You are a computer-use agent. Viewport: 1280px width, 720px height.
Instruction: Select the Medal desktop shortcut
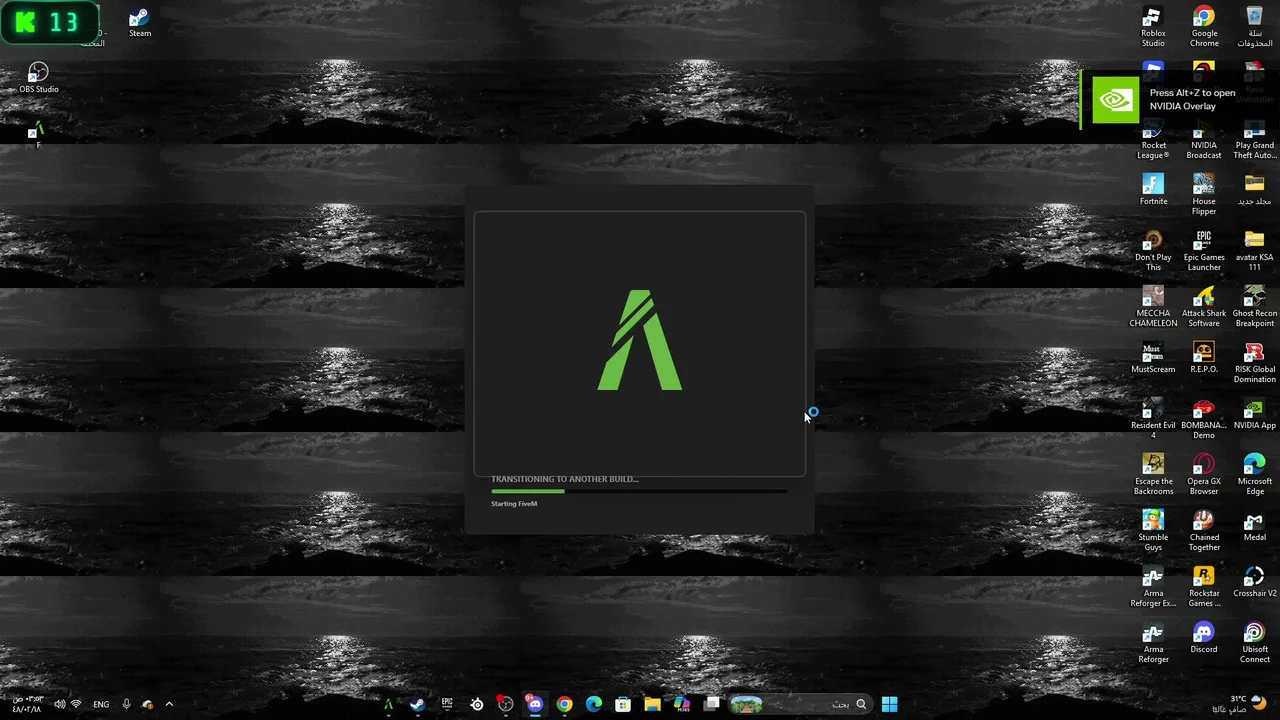point(1255,526)
